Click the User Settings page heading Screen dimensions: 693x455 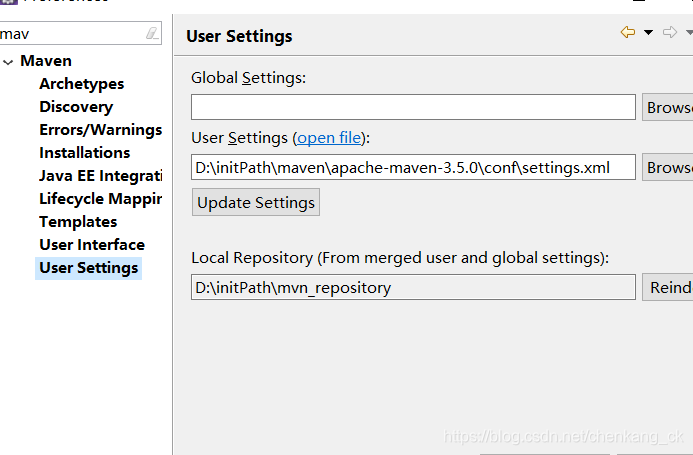point(239,36)
